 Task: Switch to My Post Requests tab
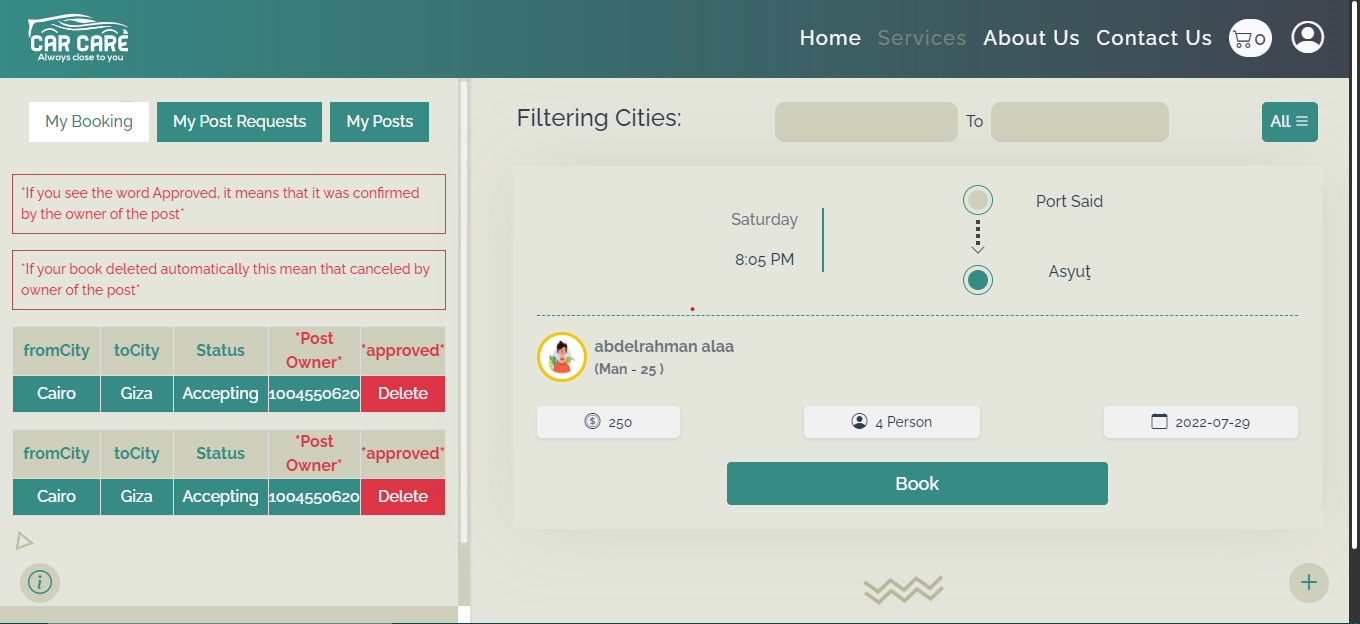tap(239, 122)
